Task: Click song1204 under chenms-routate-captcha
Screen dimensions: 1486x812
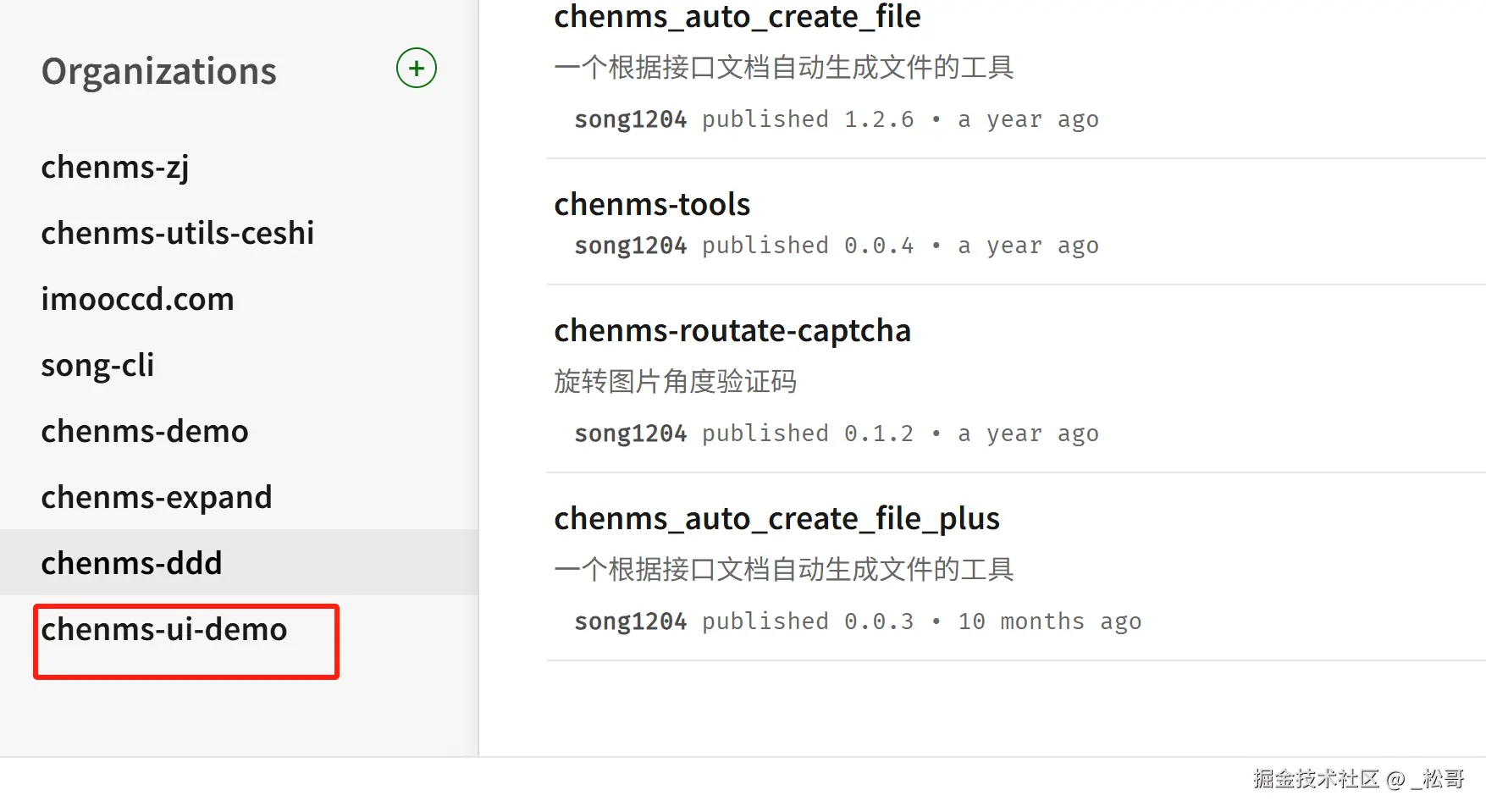Action: (x=630, y=434)
